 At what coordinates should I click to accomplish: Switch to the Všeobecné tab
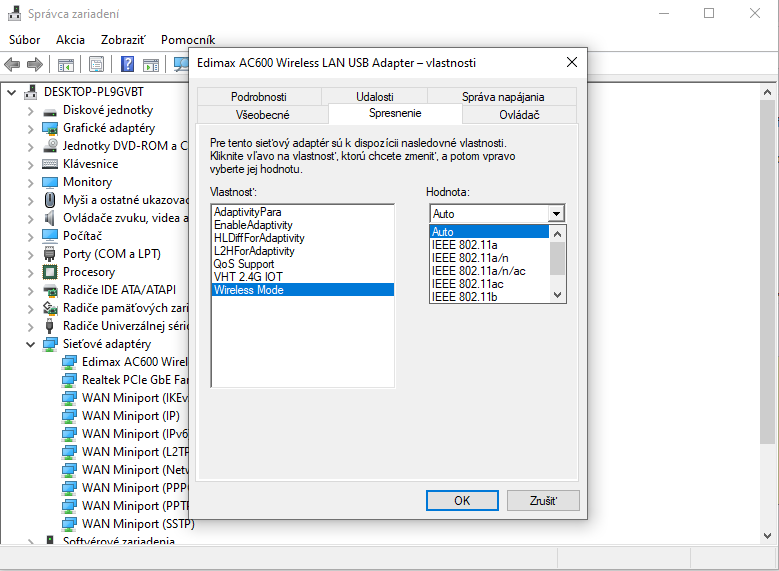[x=262, y=115]
